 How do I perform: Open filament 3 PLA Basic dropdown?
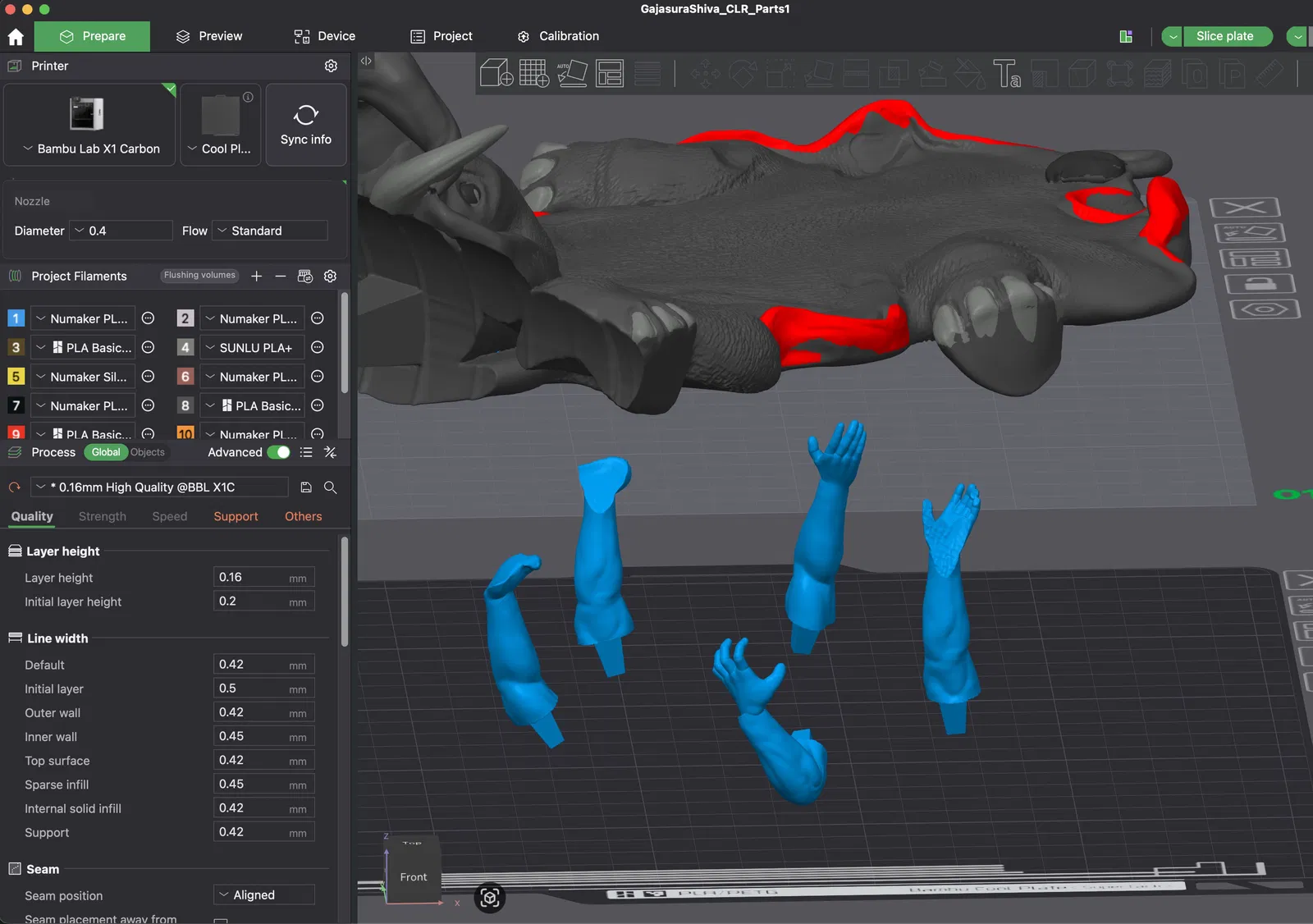(83, 348)
